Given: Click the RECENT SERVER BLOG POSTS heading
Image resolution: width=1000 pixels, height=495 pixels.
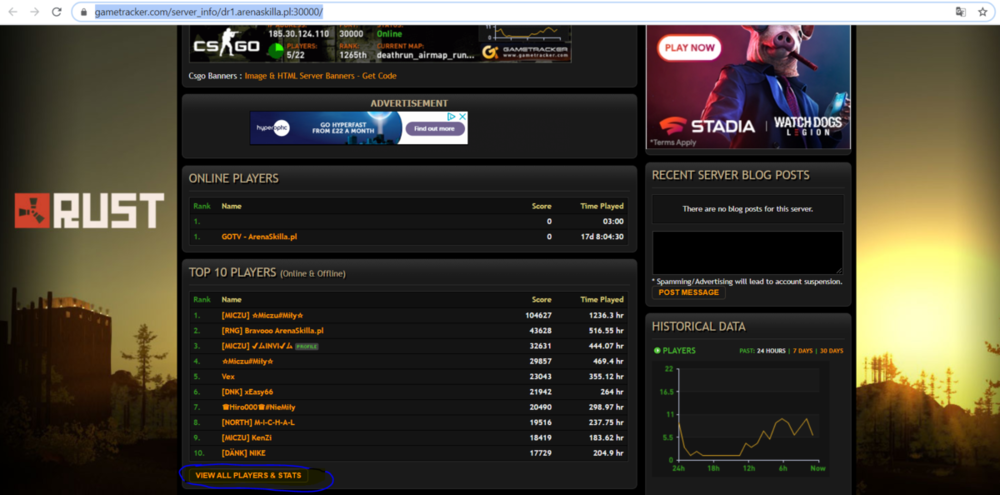Looking at the screenshot, I should coord(730,175).
